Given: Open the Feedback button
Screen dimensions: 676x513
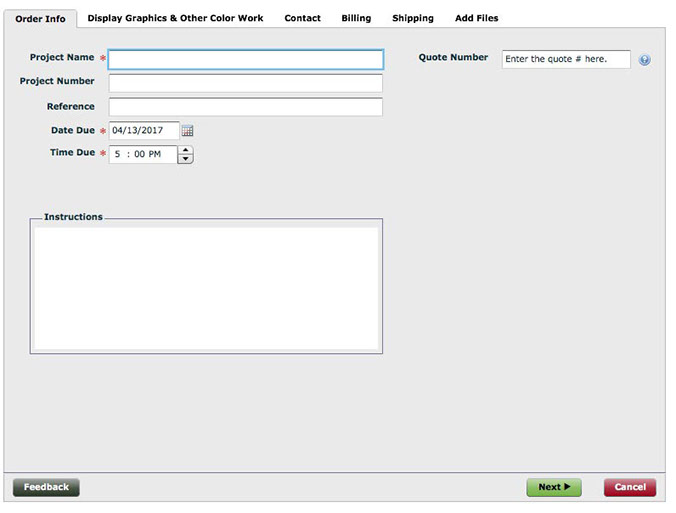Looking at the screenshot, I should [46, 487].
